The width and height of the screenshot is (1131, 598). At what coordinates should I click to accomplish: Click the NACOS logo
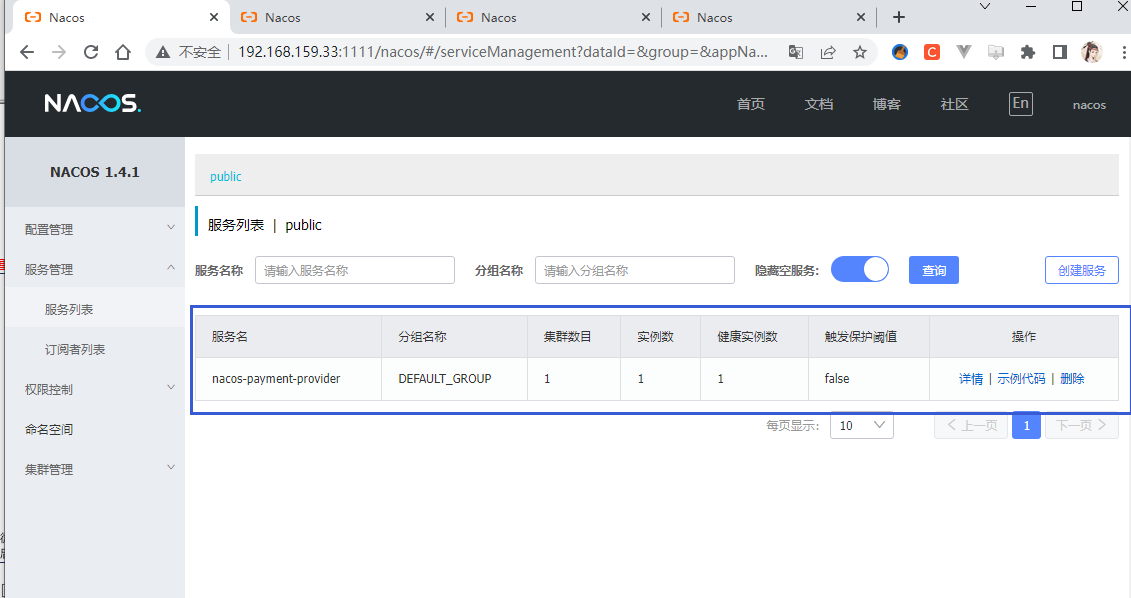click(92, 104)
